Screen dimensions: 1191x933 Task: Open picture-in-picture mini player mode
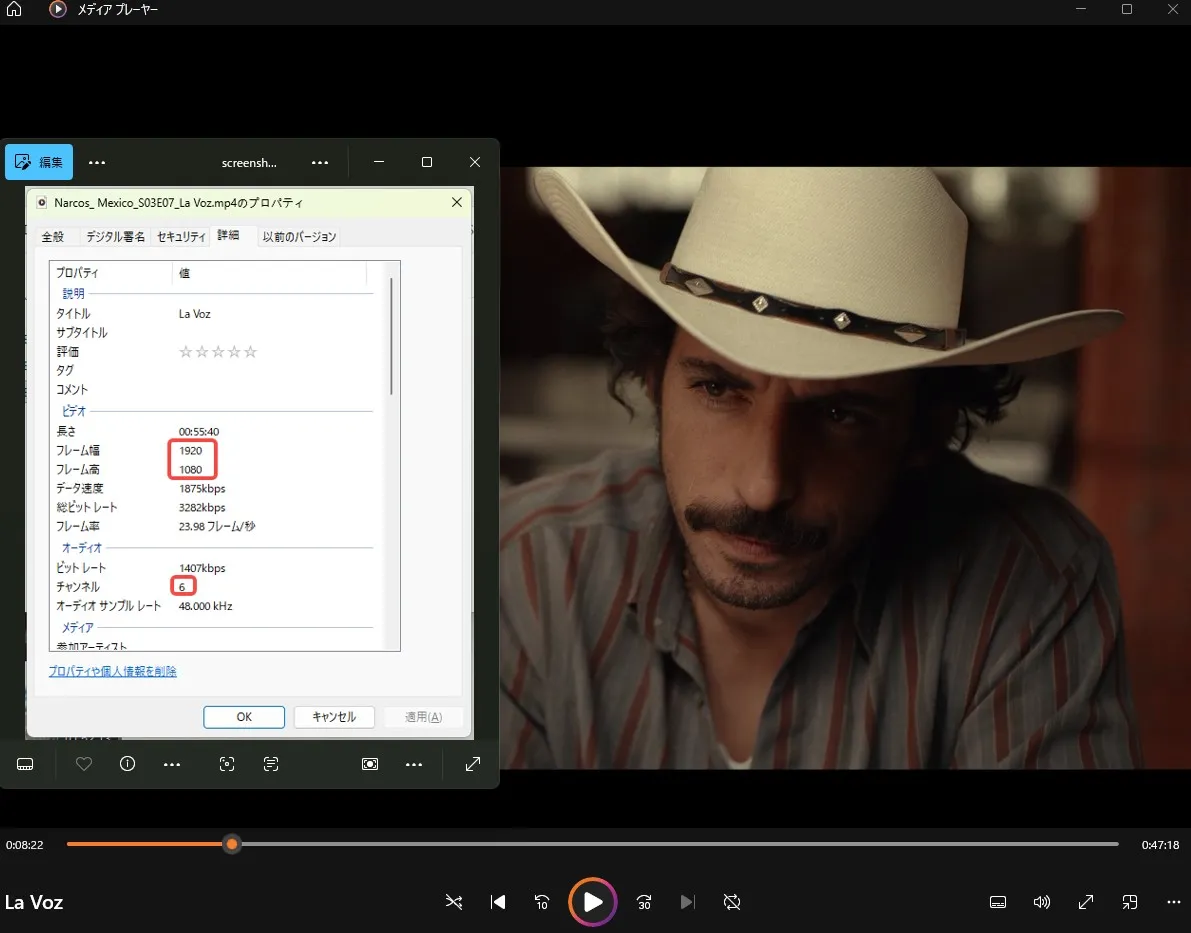(x=1129, y=902)
